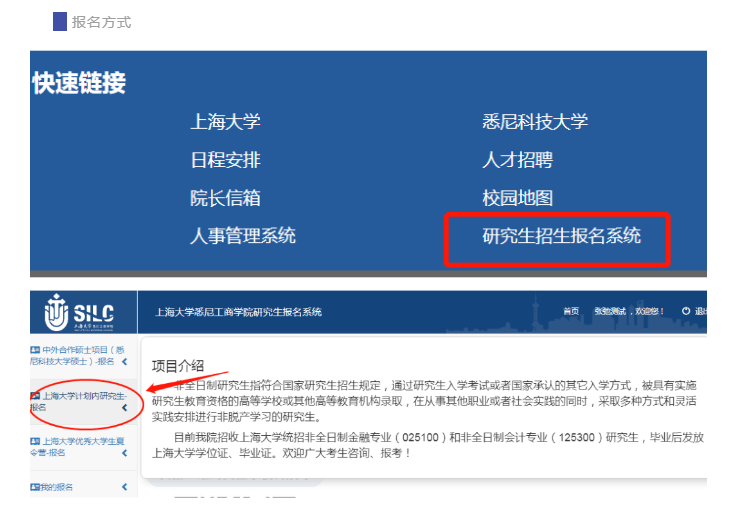Go to 首页 in the header
This screenshot has height=513, width=739.
pyautogui.click(x=571, y=311)
